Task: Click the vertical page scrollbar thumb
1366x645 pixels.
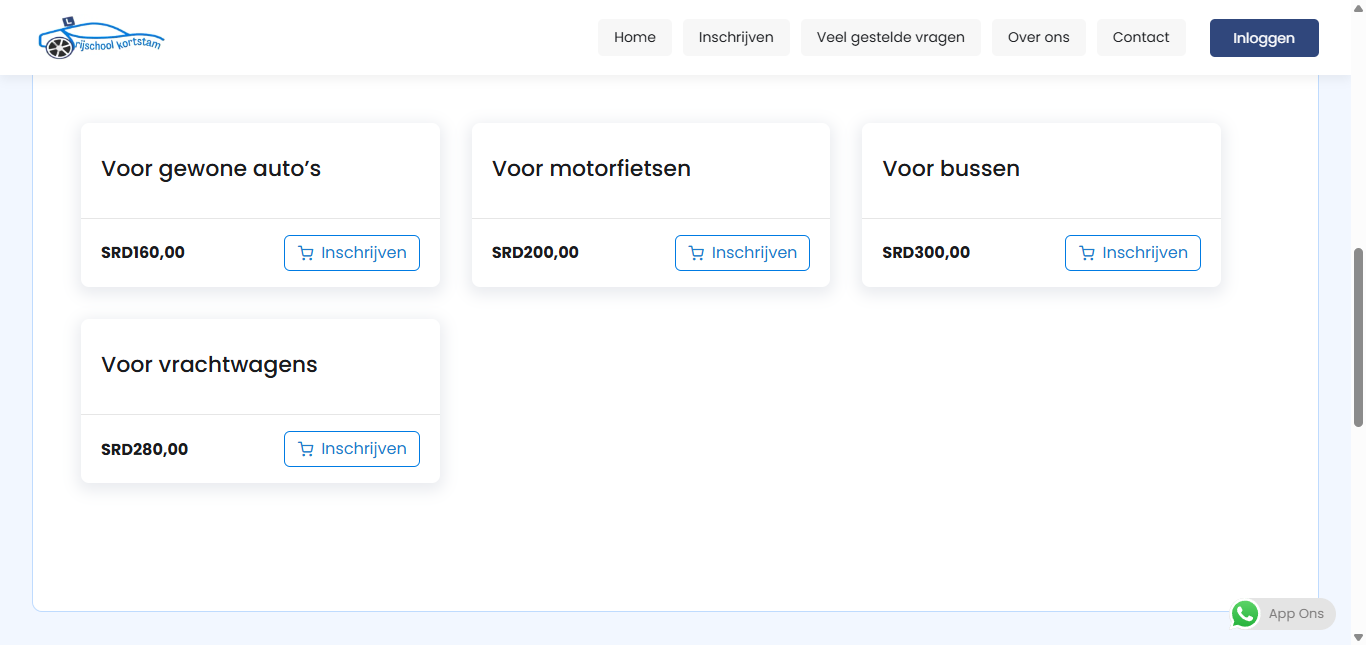Action: coord(1358,337)
